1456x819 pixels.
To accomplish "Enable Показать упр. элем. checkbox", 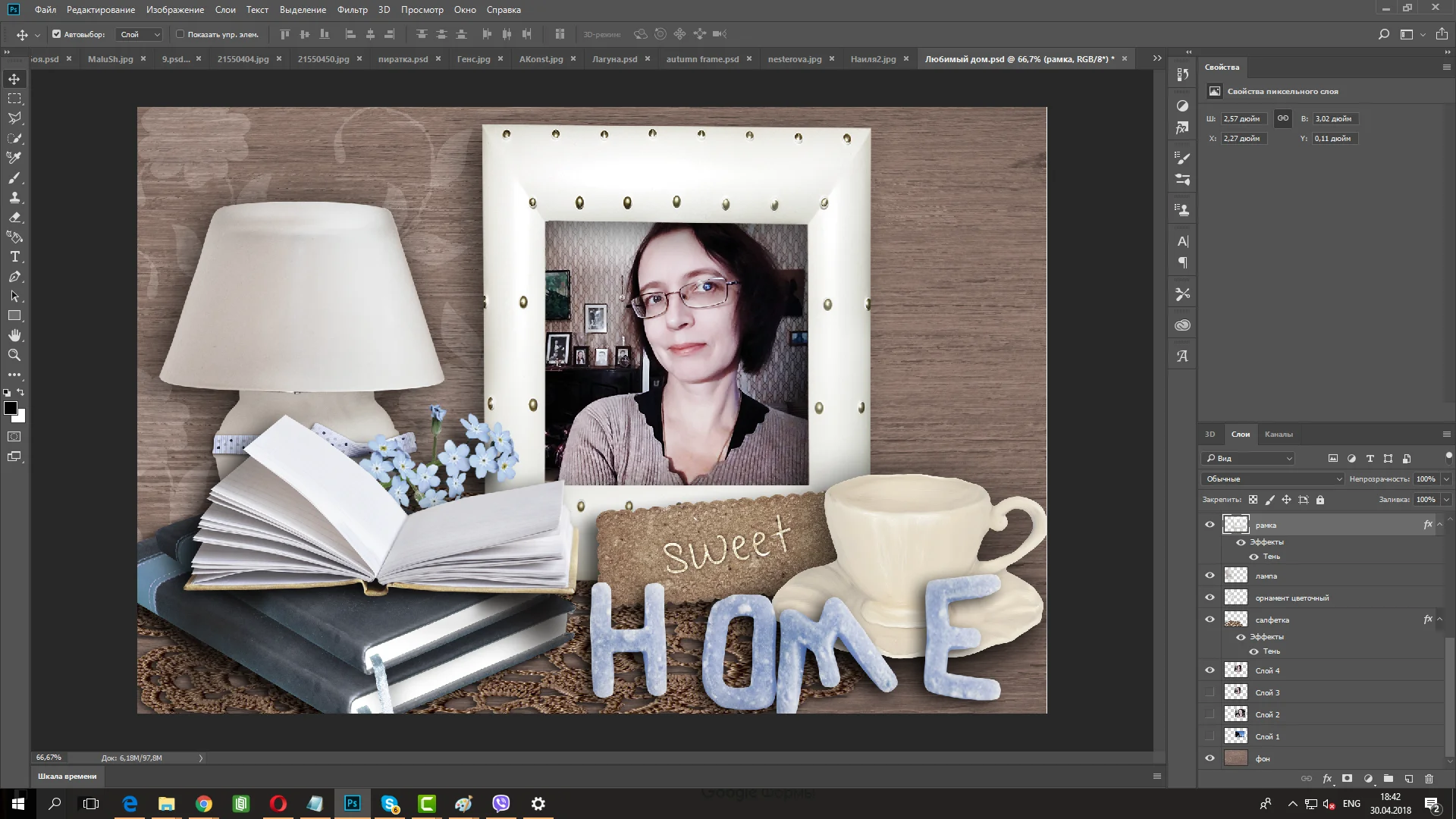I will 180,34.
